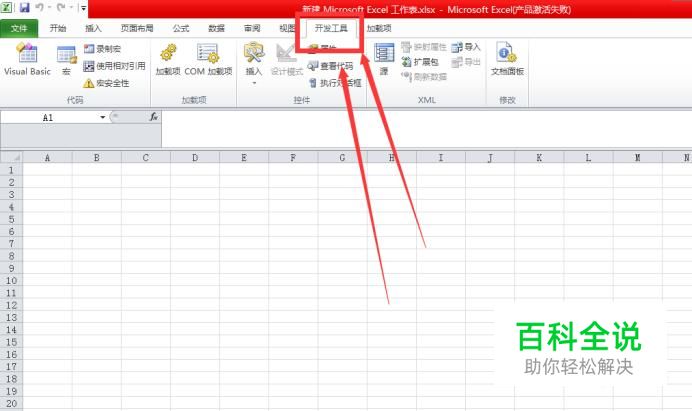Image resolution: width=692 pixels, height=411 pixels.
Task: Select row 10 header
Action: click(11, 281)
